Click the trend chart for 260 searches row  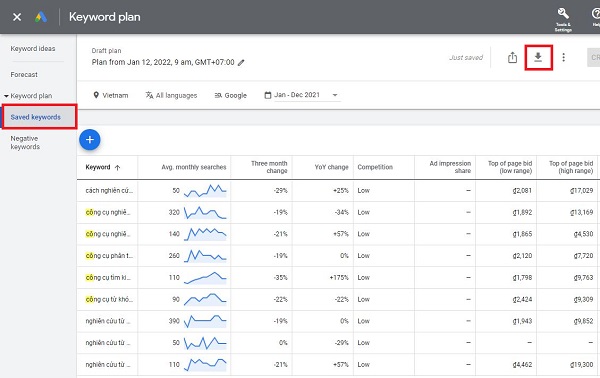coord(205,256)
